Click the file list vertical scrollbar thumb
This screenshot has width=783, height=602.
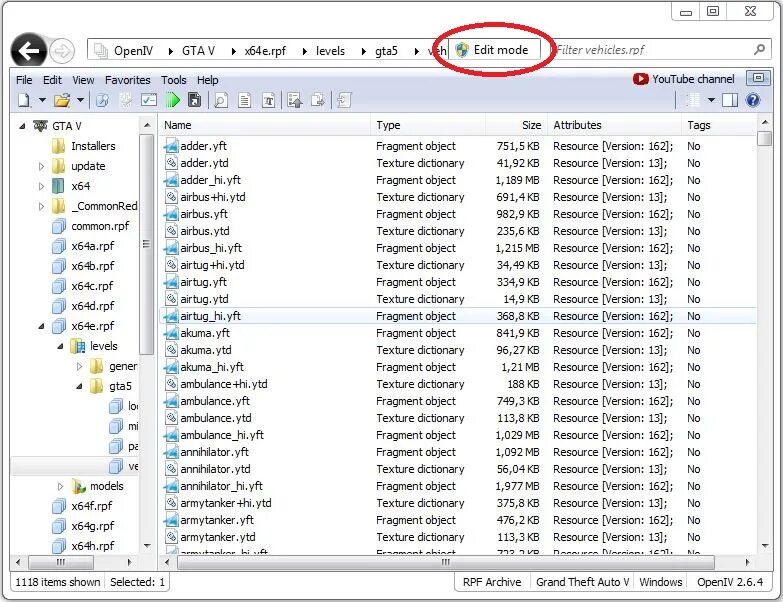tap(764, 138)
